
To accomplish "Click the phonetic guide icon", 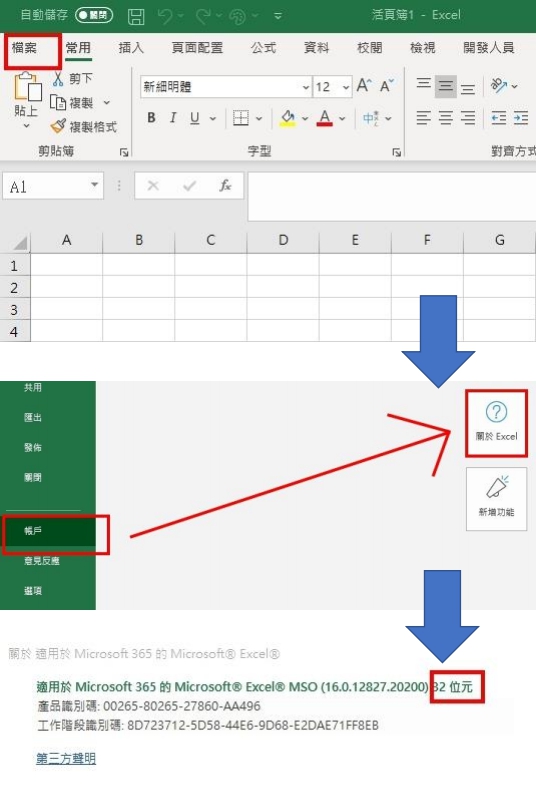I will point(371,118).
